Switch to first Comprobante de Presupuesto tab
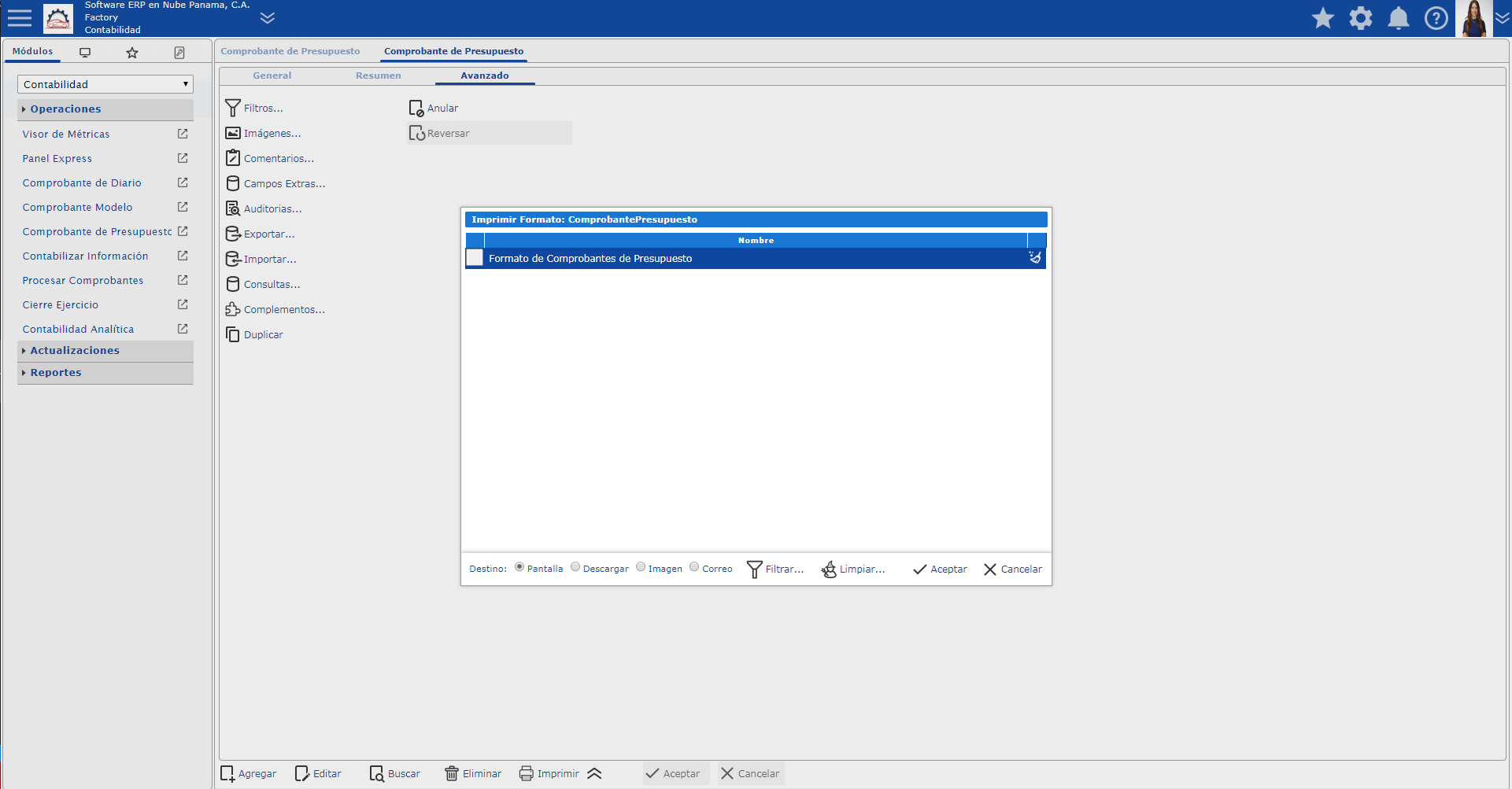This screenshot has width=1512, height=789. point(290,51)
